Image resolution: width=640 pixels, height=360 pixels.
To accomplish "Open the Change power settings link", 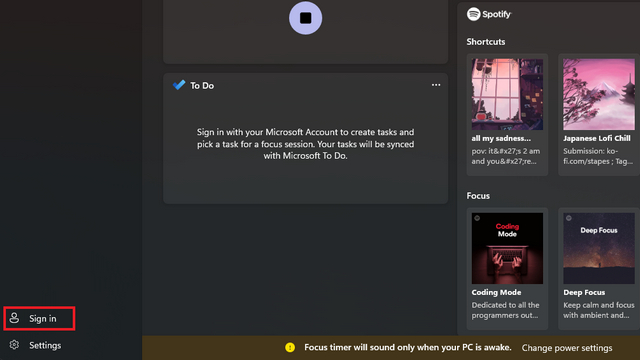I will 567,348.
